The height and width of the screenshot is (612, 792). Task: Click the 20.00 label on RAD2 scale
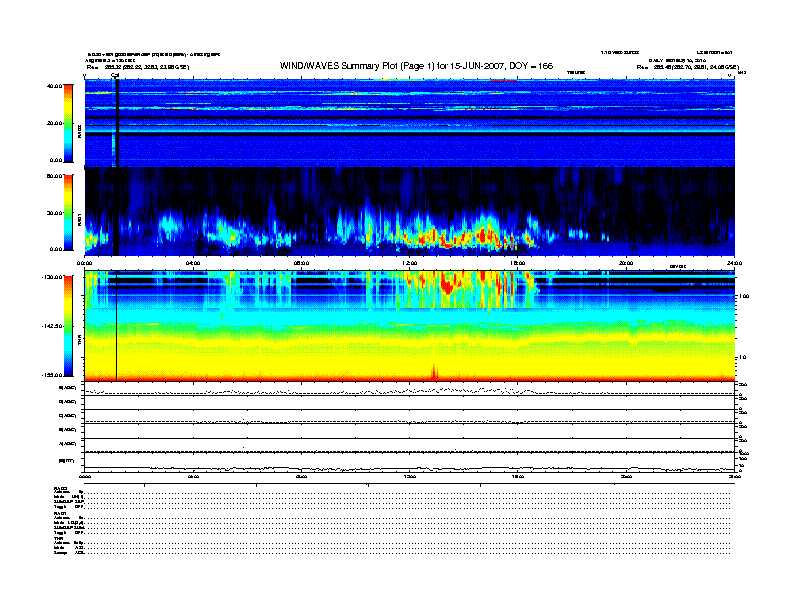[x=54, y=123]
